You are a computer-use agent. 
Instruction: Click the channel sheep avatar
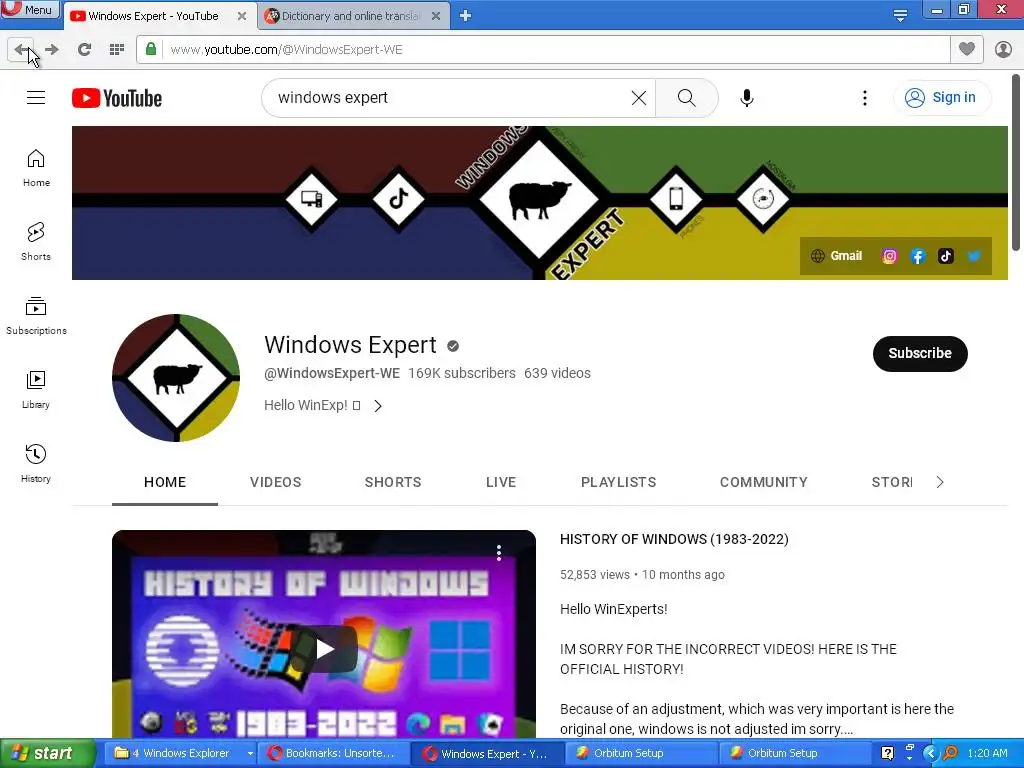(x=176, y=378)
